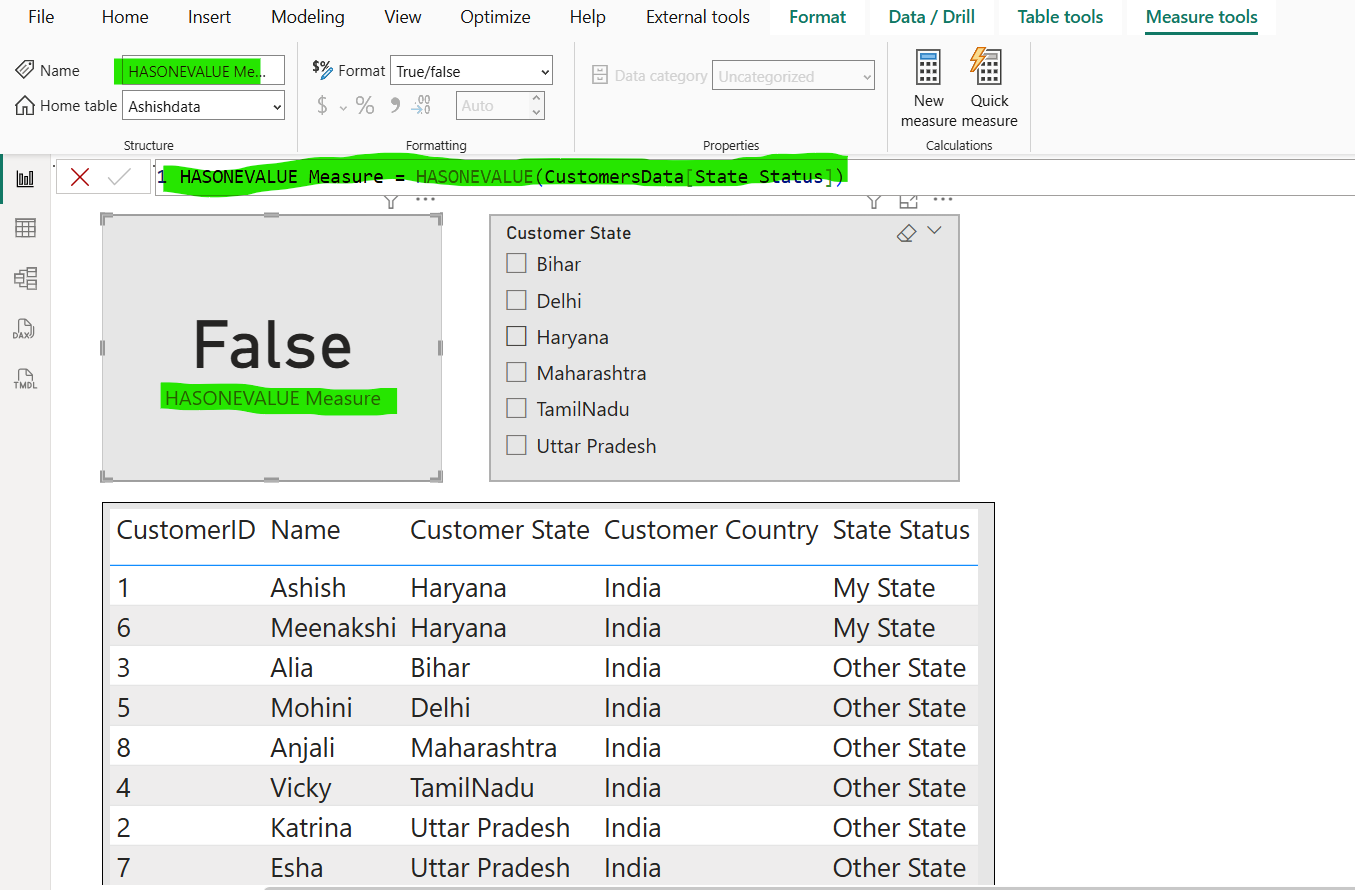Open Model view in left sidebar

click(25, 278)
